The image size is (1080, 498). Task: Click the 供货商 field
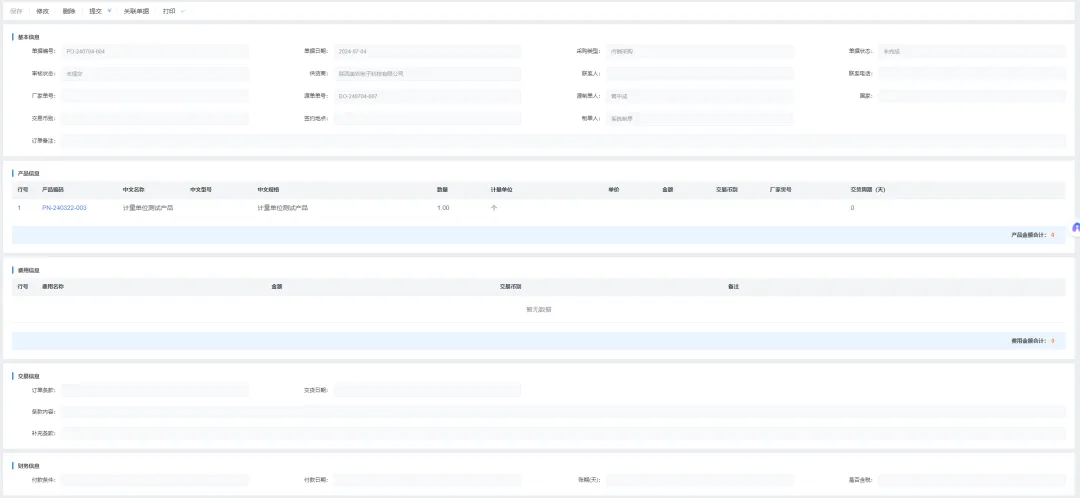tap(427, 73)
